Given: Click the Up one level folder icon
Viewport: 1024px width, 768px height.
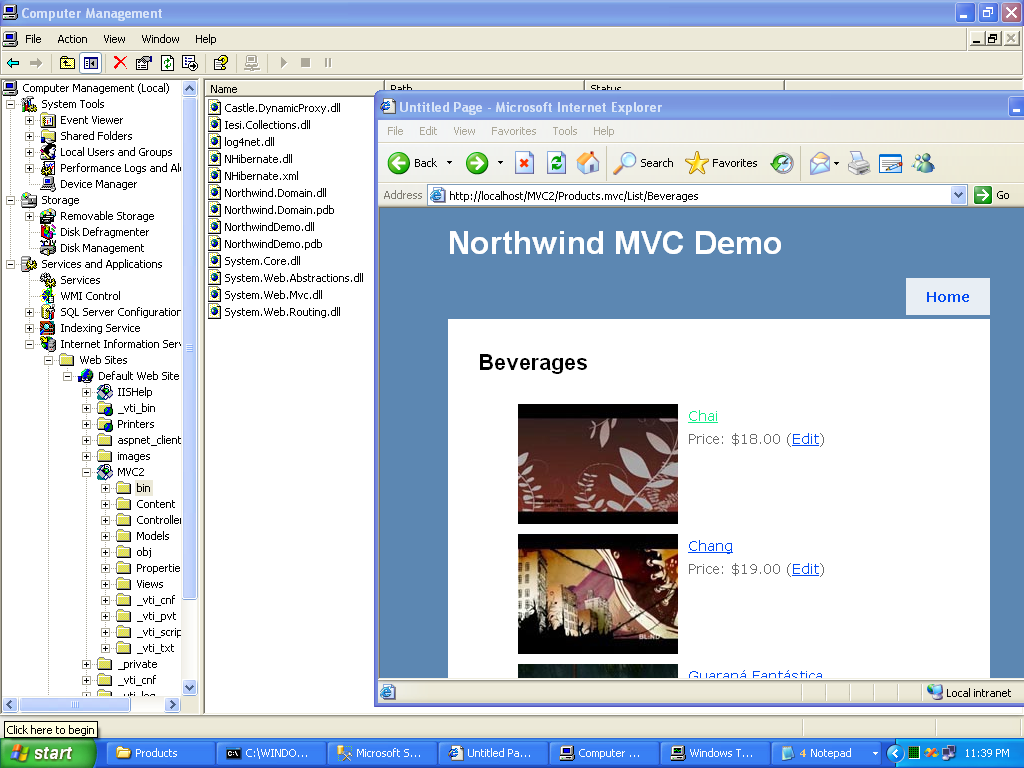Looking at the screenshot, I should 67,63.
